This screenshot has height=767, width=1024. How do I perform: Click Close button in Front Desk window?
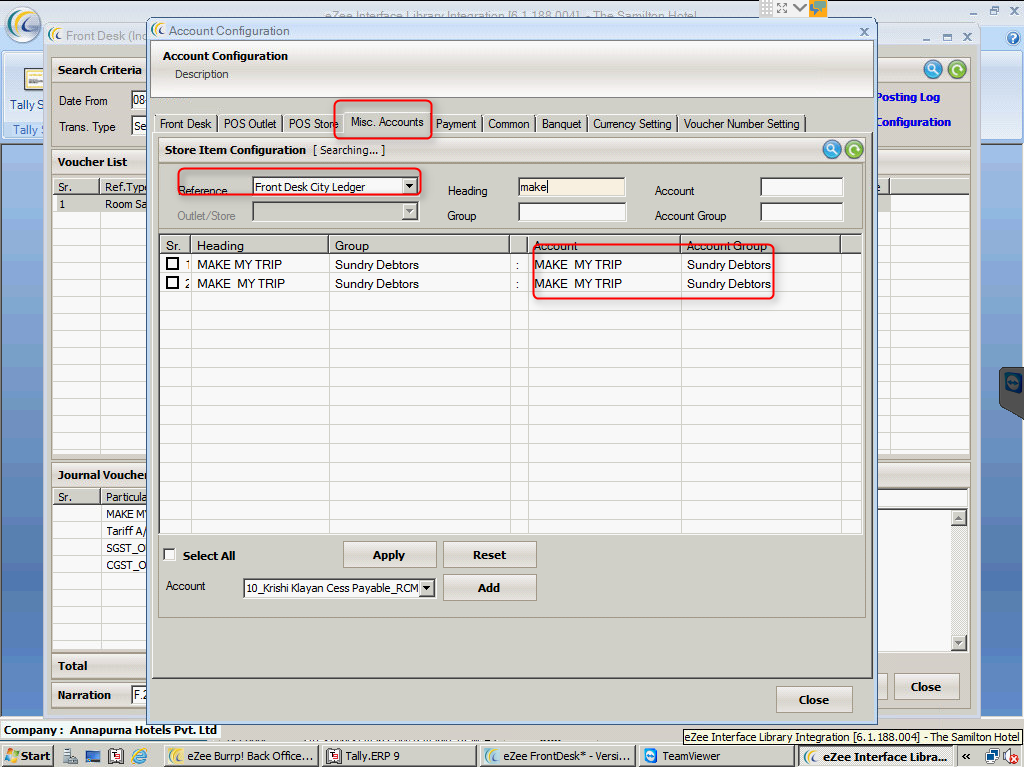point(926,687)
